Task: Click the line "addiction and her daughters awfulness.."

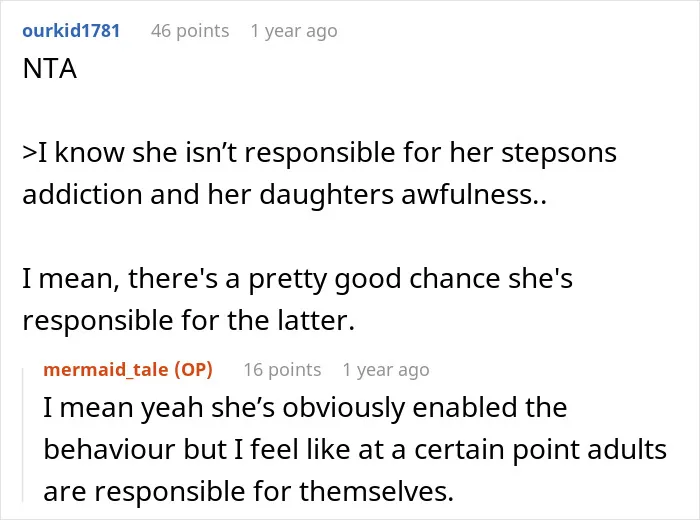Action: point(284,195)
